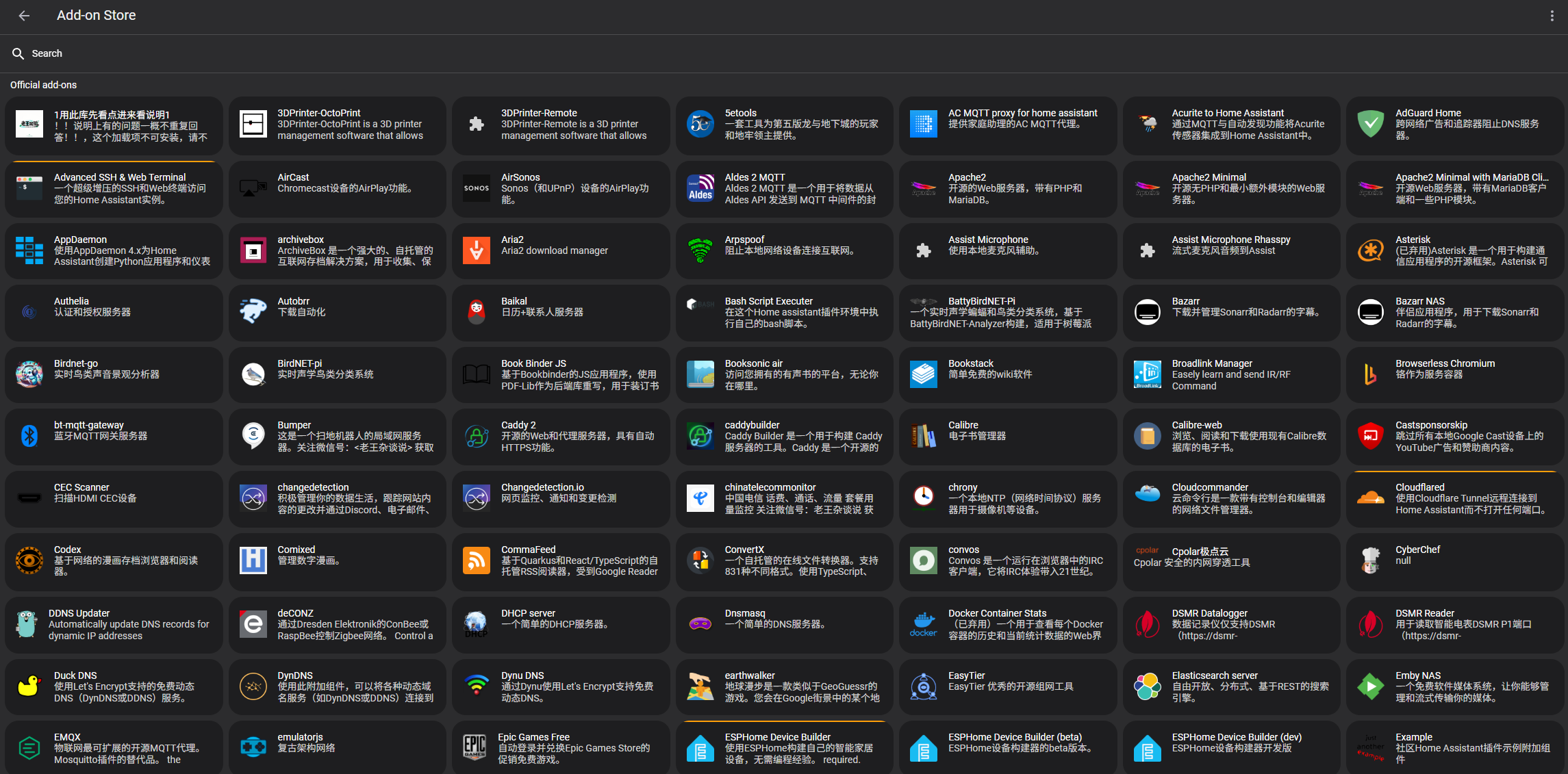Open the DHCP server add-on
Image resolution: width=1568 pixels, height=774 pixels.
click(x=560, y=623)
